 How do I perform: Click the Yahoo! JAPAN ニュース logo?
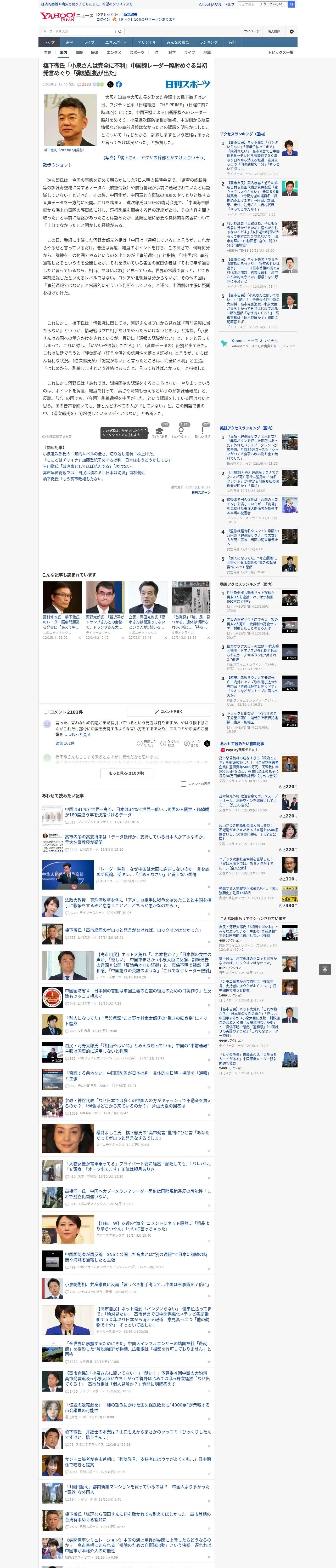tap(66, 16)
